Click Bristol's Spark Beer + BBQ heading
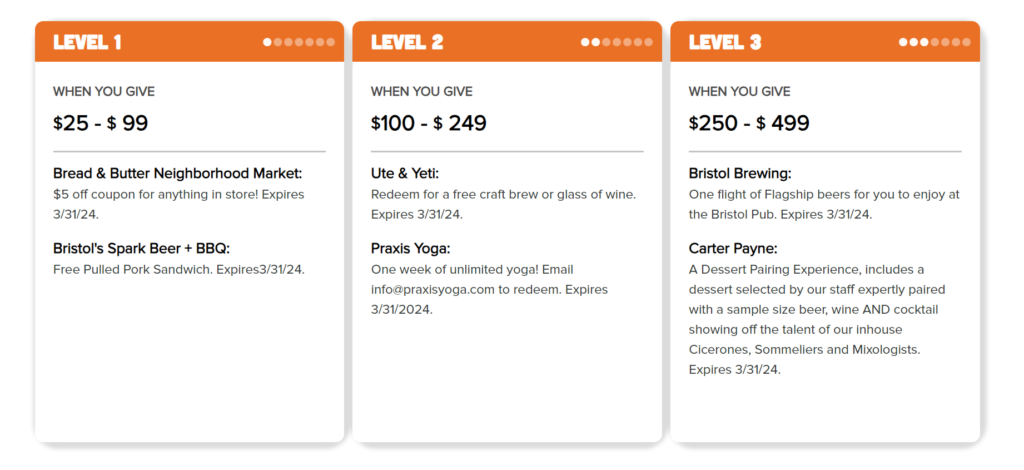1024x470 pixels. pos(142,249)
